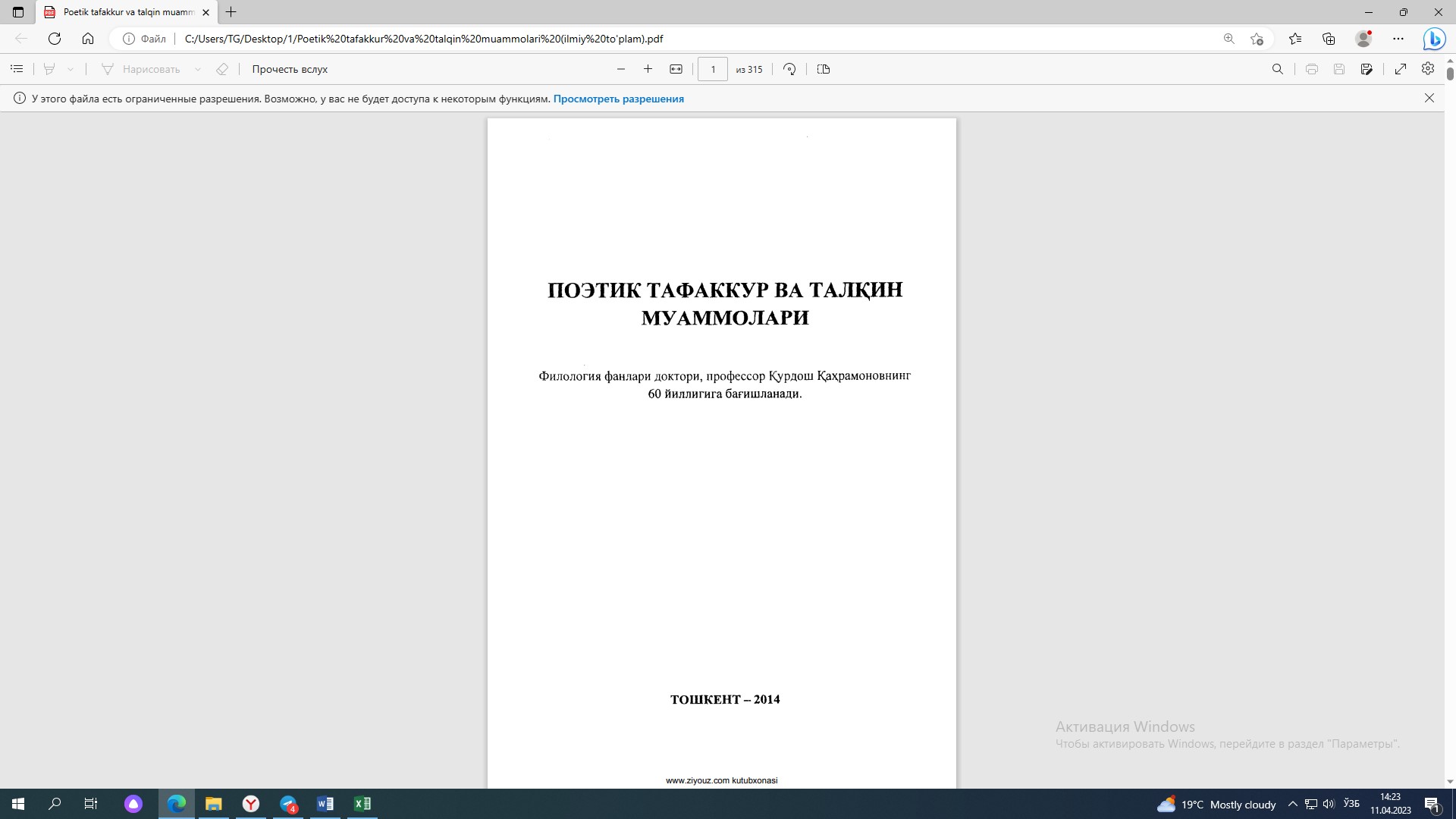Image resolution: width=1456 pixels, height=819 pixels.
Task: Launch Alice assistant from taskbar
Action: tap(133, 804)
